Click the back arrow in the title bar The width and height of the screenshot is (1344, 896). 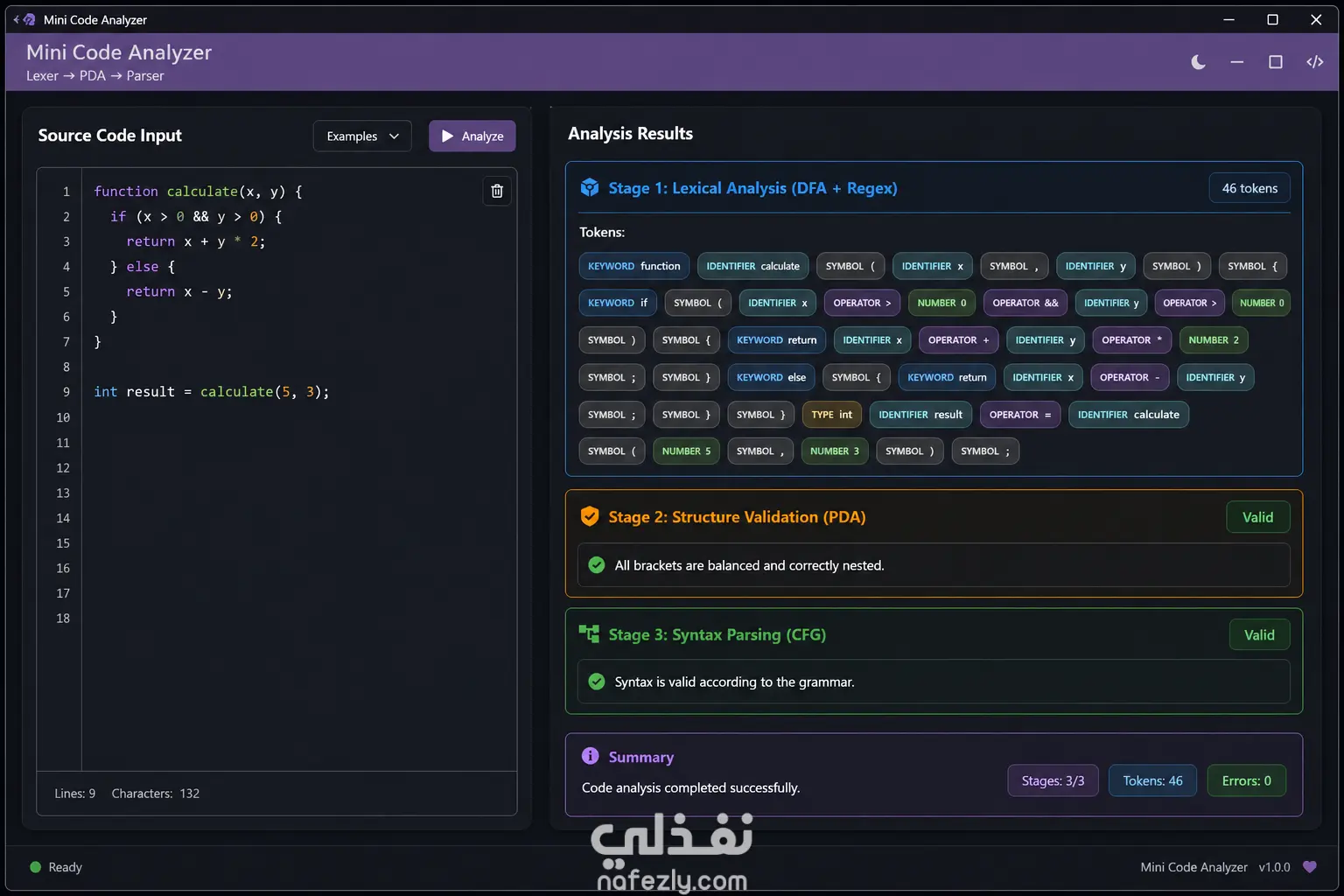point(16,19)
